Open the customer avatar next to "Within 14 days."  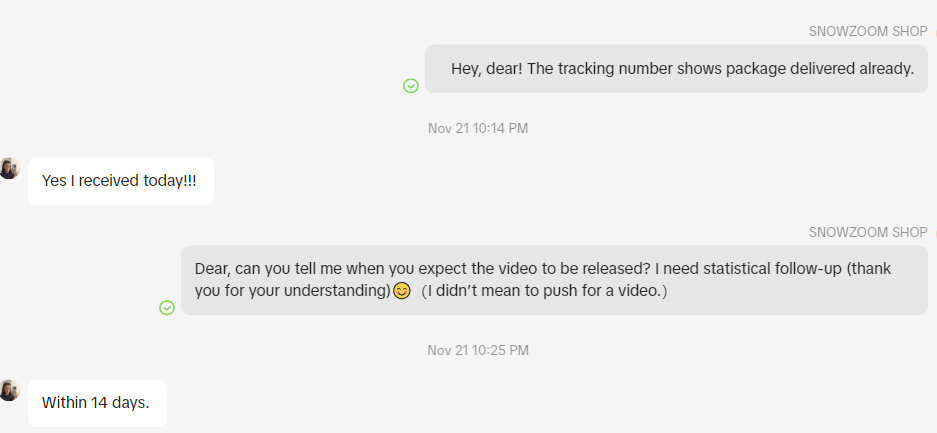10,390
